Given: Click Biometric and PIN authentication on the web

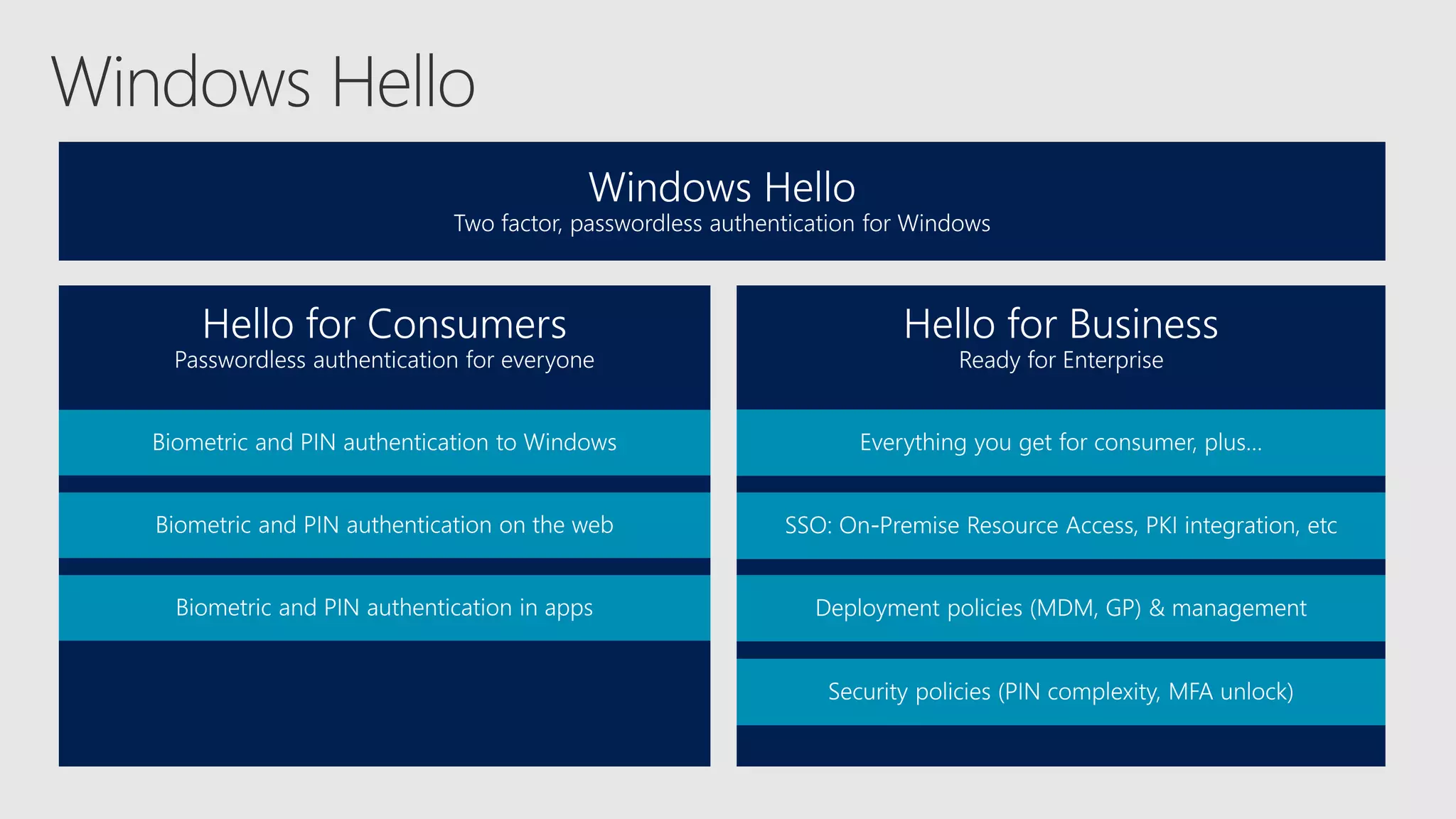Looking at the screenshot, I should pyautogui.click(x=384, y=525).
